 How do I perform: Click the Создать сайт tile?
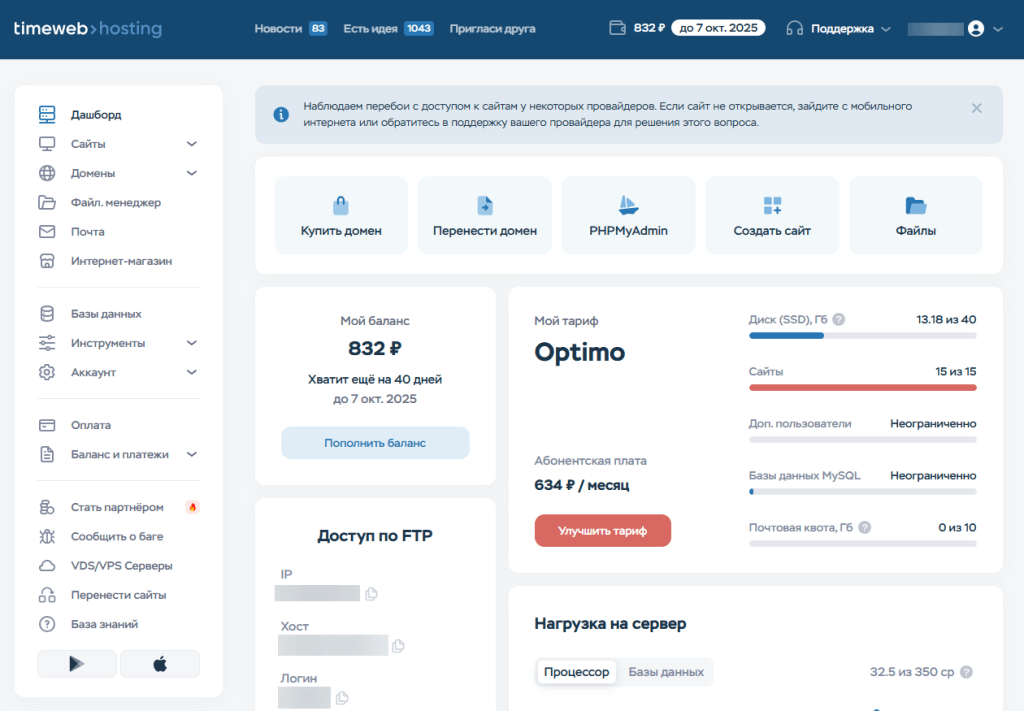coord(771,215)
